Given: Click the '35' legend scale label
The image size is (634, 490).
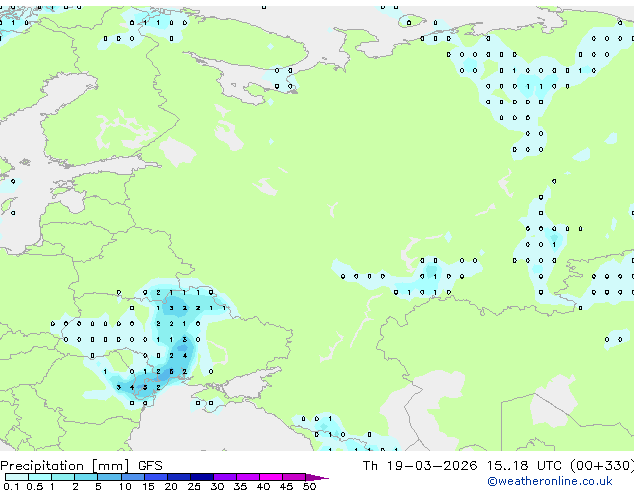Looking at the screenshot, I should [x=240, y=486].
